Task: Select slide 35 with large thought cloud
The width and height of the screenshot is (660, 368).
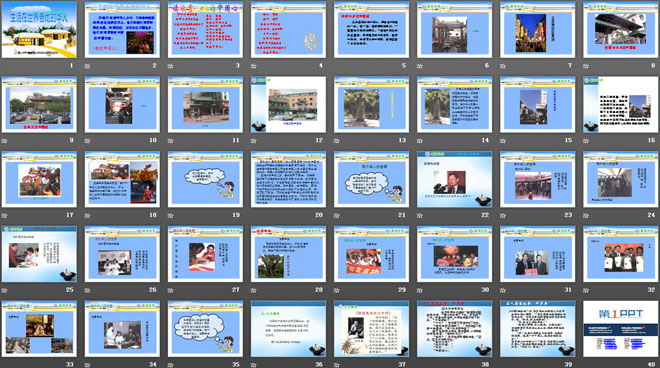Action: pyautogui.click(x=205, y=329)
